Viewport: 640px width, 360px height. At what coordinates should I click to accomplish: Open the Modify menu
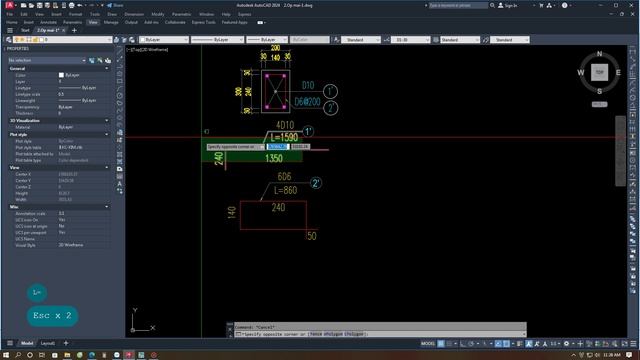pyautogui.click(x=158, y=14)
